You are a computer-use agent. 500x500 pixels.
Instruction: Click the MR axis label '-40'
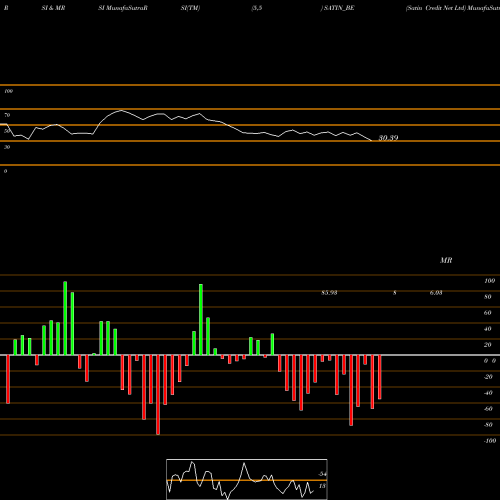click(488, 393)
